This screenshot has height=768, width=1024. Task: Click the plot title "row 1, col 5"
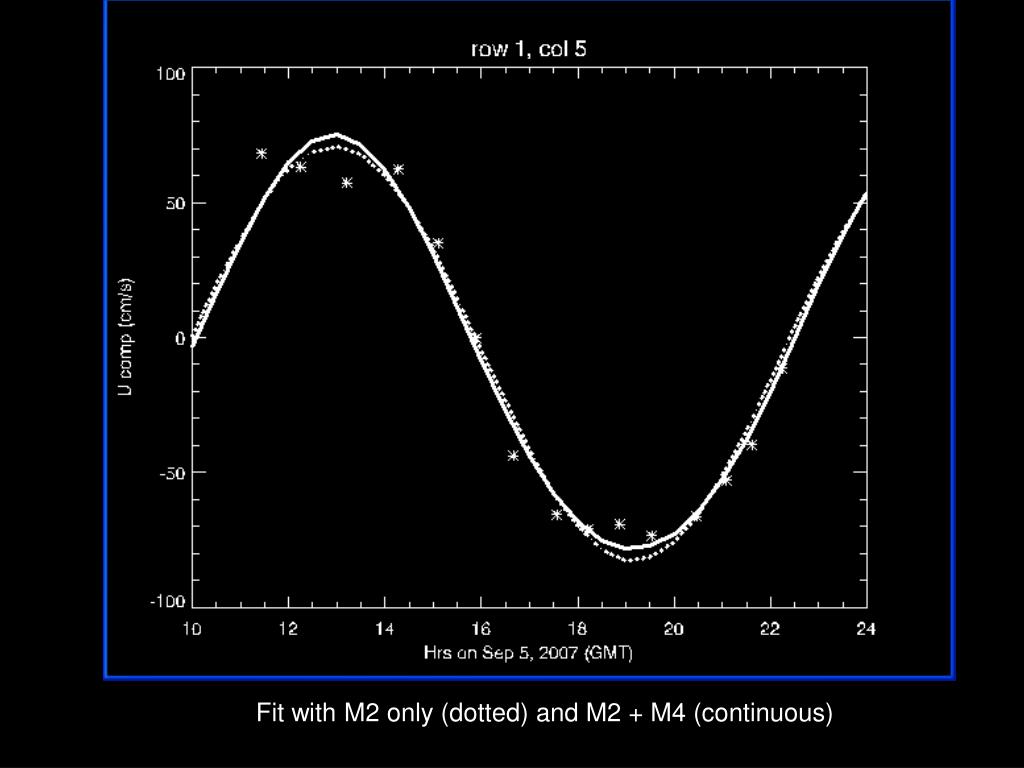tap(528, 49)
